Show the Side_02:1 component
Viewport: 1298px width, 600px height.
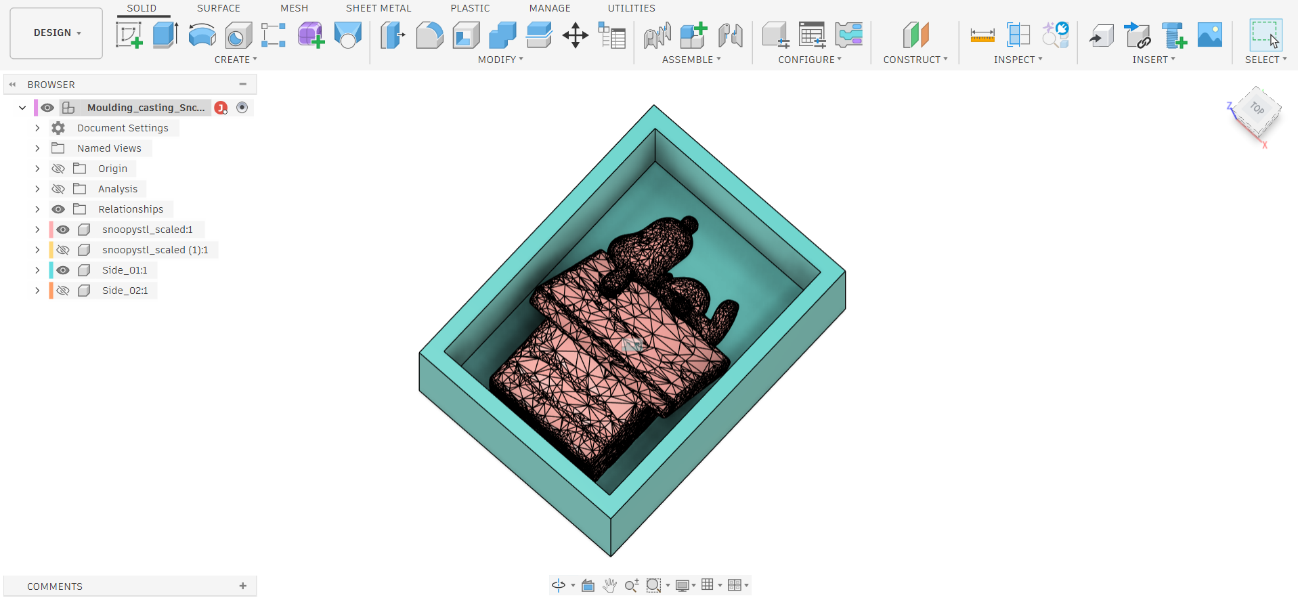pyautogui.click(x=63, y=291)
